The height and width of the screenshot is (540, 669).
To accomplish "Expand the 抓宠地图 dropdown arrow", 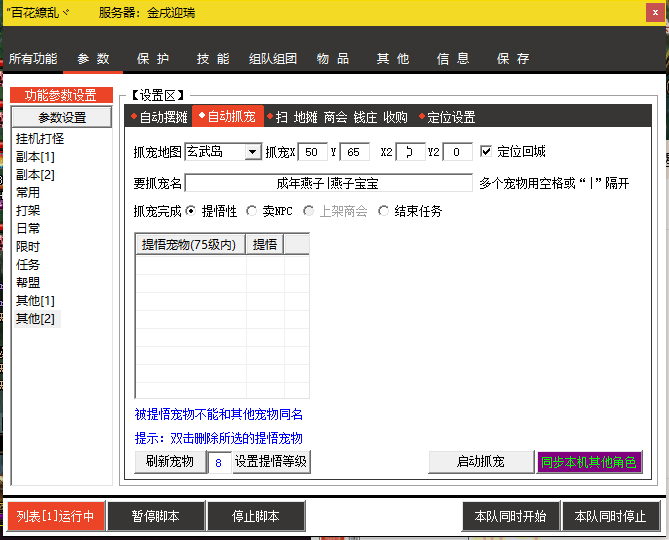I will [x=253, y=151].
